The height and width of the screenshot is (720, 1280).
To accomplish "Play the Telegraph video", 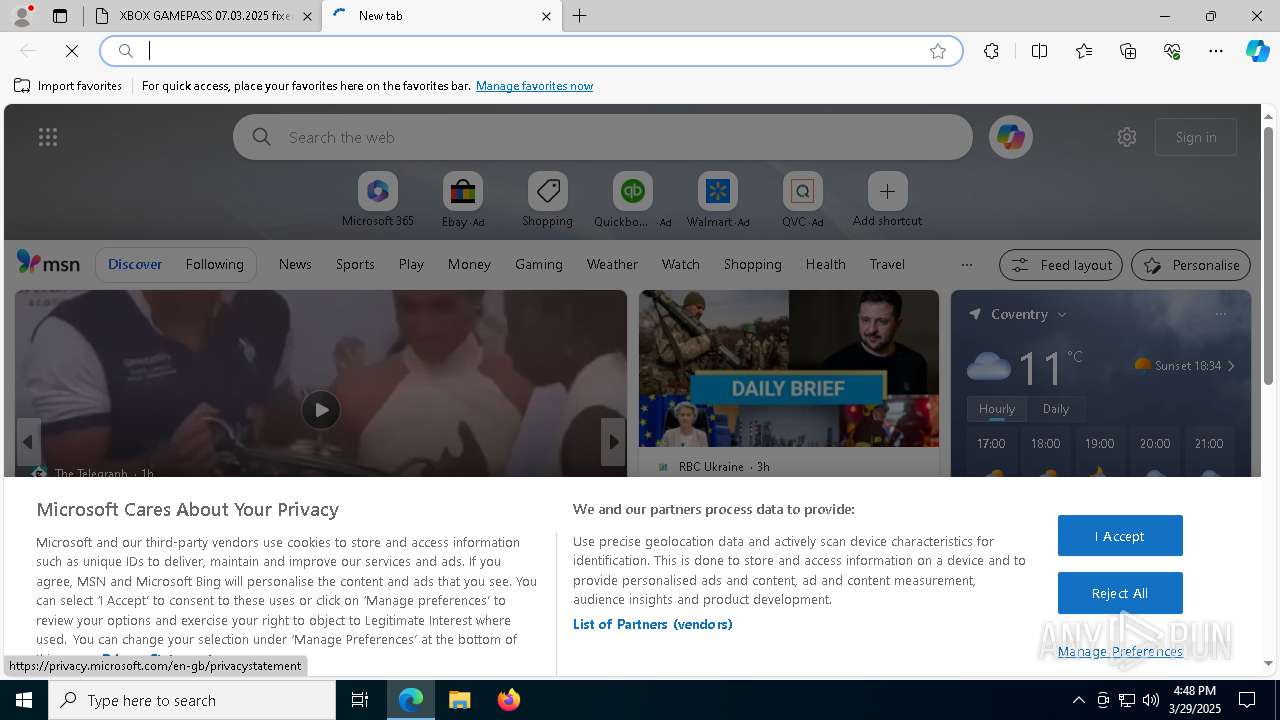I will coord(321,410).
